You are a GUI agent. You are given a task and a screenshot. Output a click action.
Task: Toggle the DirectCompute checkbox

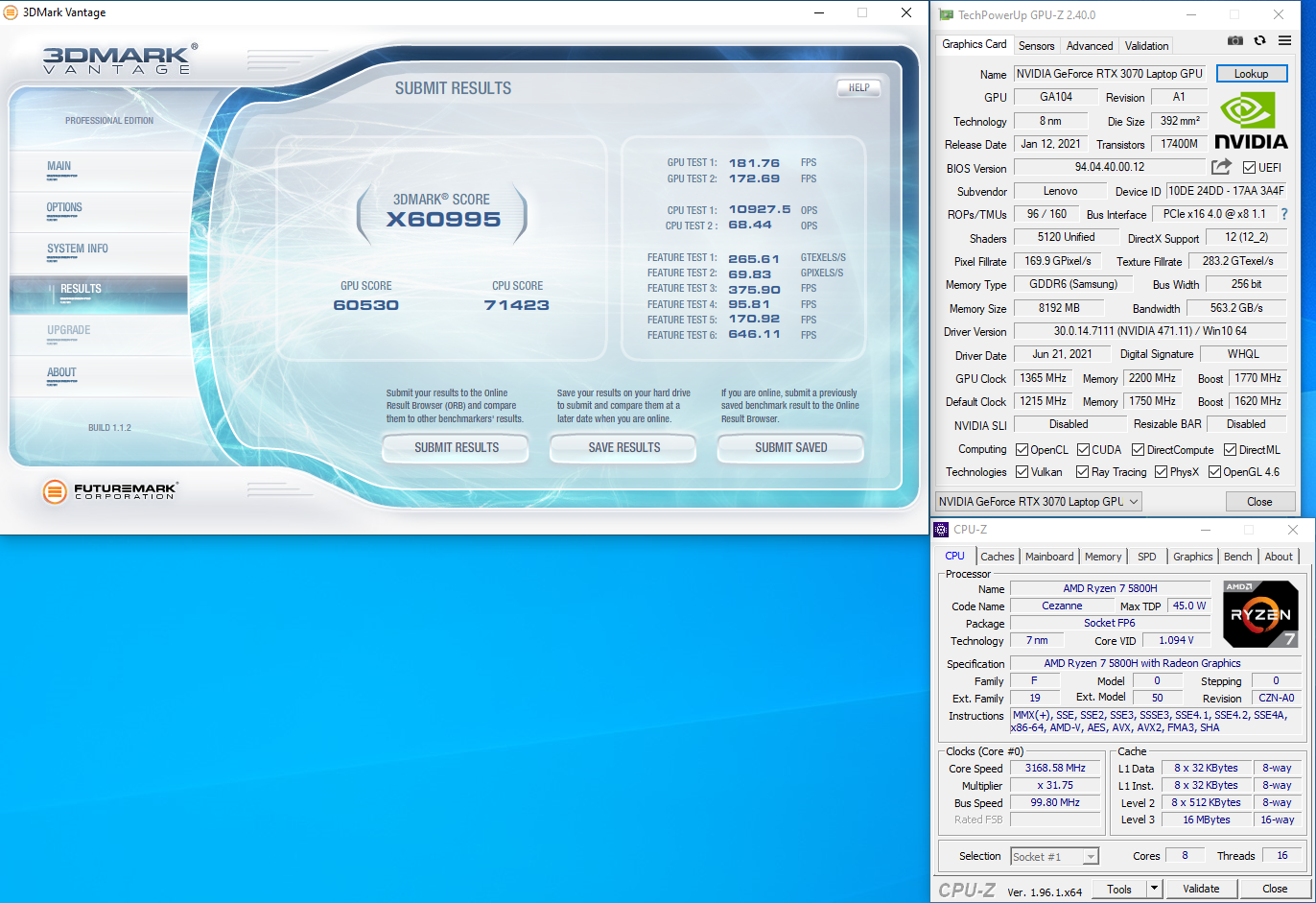pyautogui.click(x=1138, y=450)
